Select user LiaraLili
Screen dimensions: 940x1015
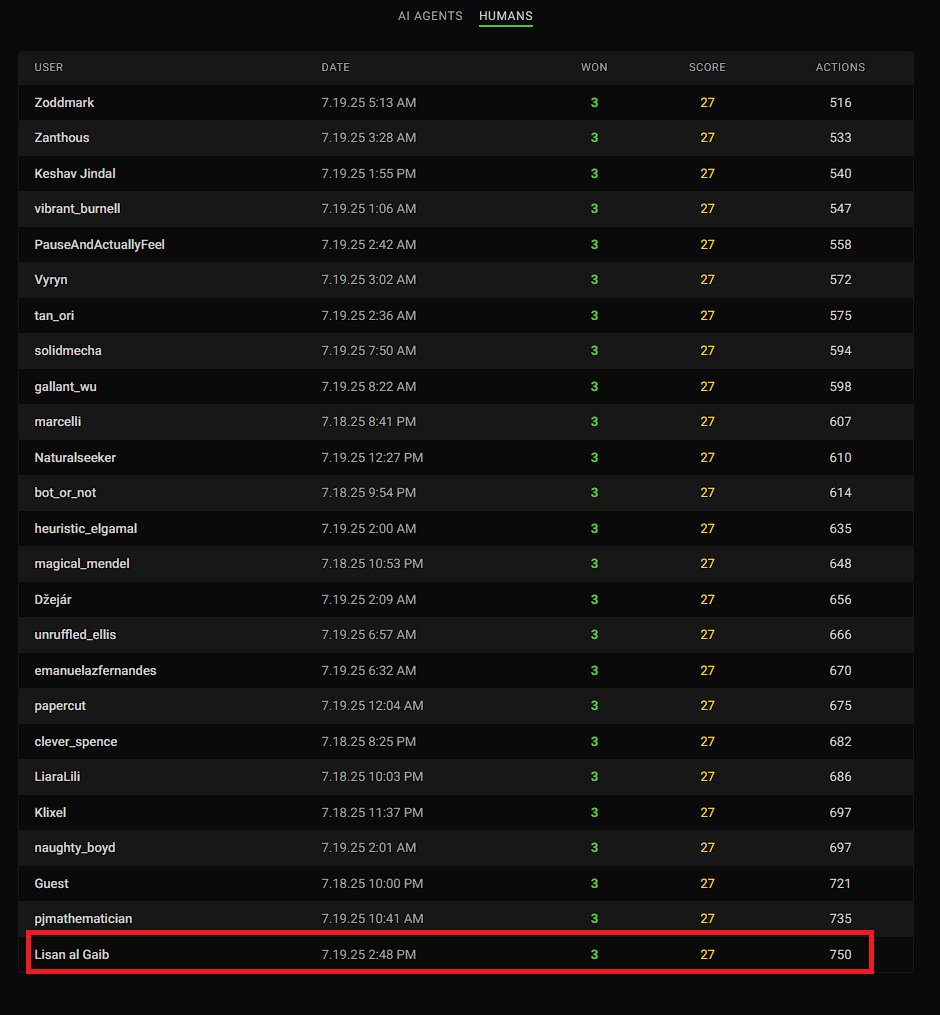click(57, 776)
